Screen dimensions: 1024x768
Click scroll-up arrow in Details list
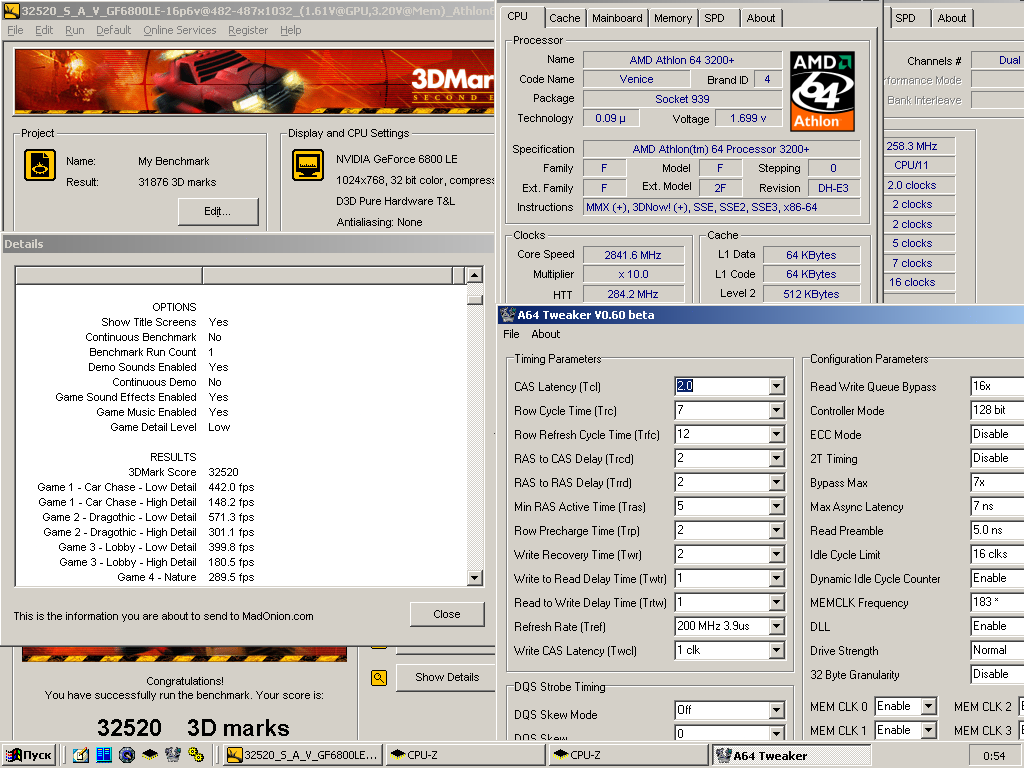[x=475, y=275]
